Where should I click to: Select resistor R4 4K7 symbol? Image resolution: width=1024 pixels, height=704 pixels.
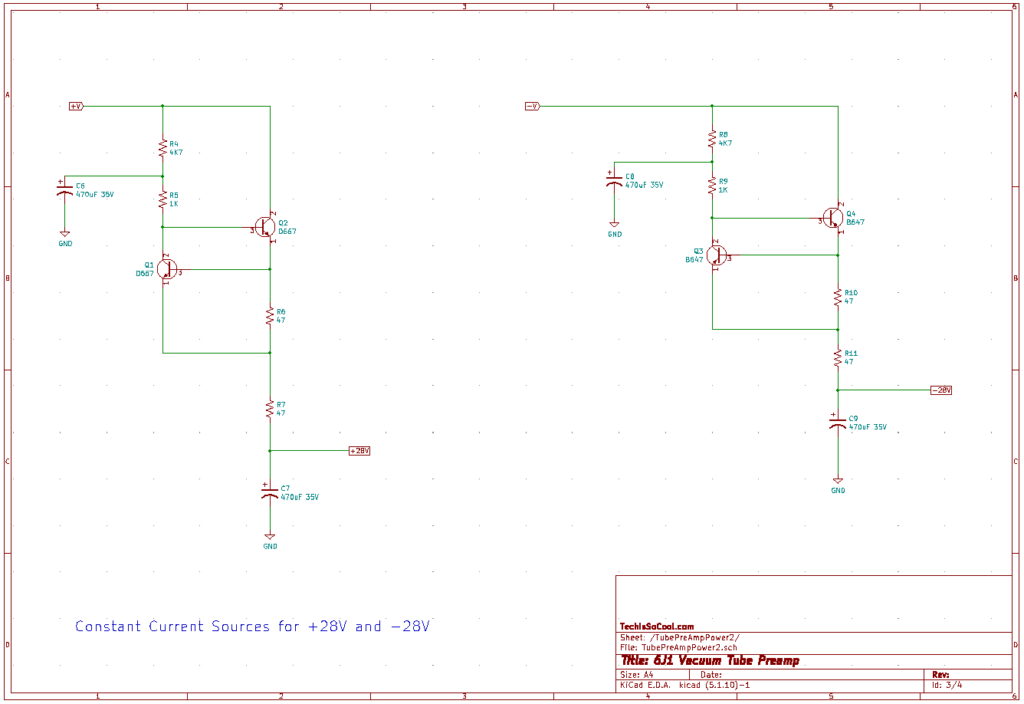[163, 147]
